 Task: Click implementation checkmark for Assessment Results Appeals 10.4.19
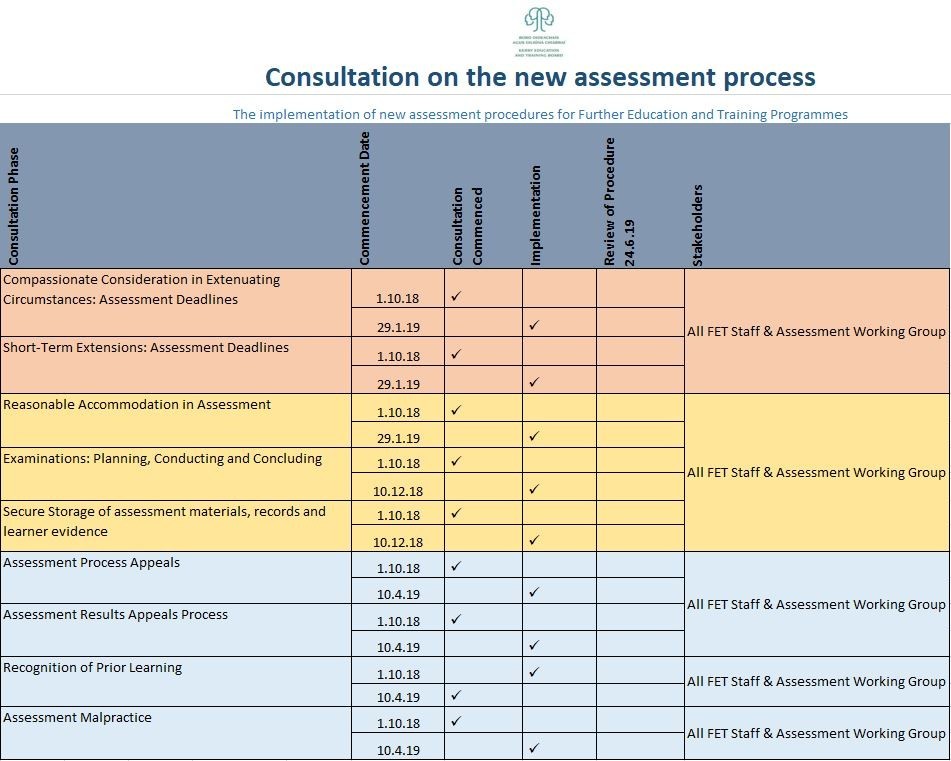pyautogui.click(x=534, y=645)
